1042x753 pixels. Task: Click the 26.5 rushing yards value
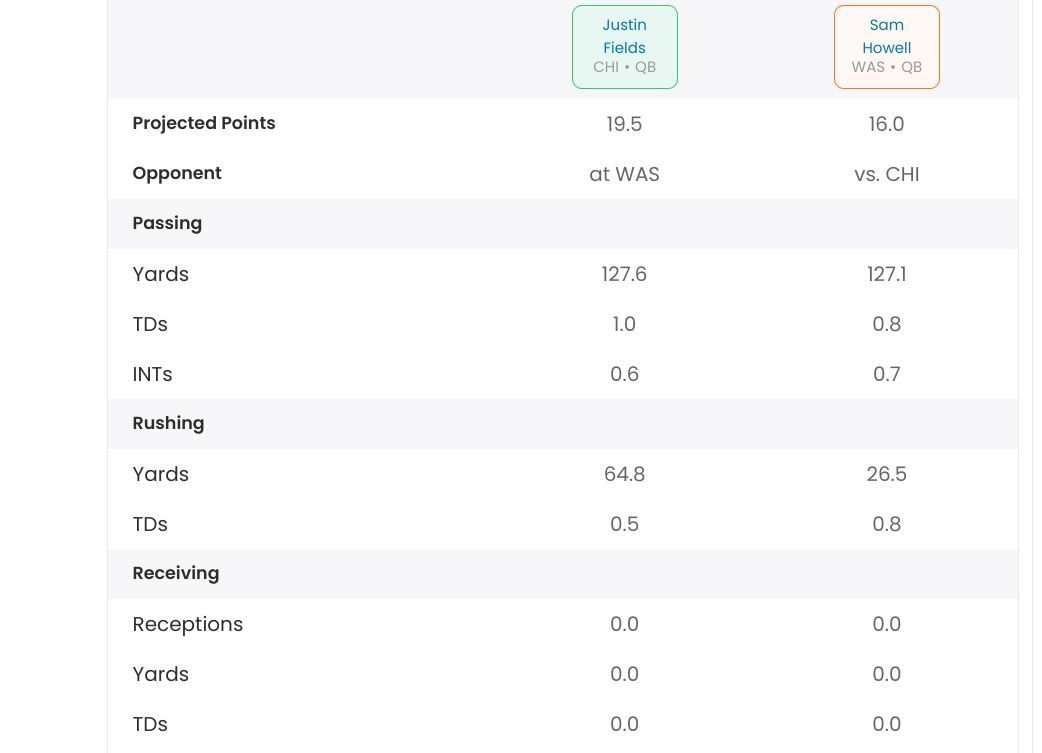[x=887, y=474]
